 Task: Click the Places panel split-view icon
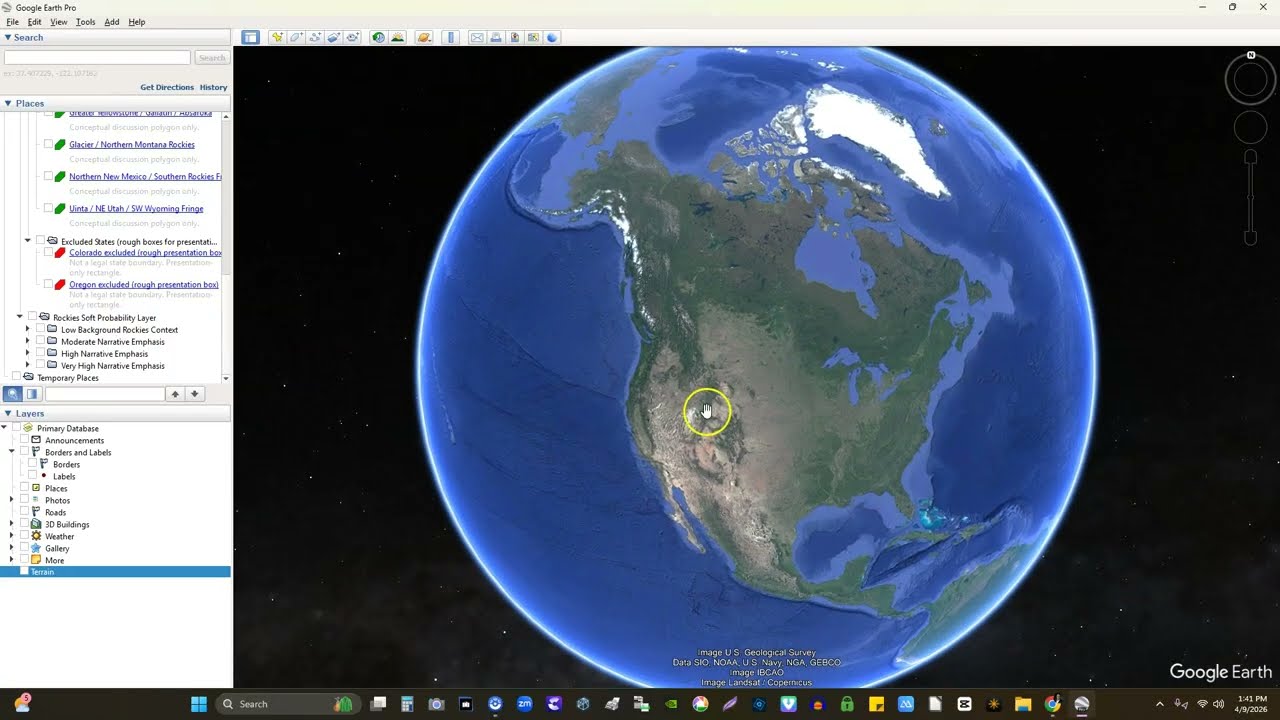coord(32,394)
